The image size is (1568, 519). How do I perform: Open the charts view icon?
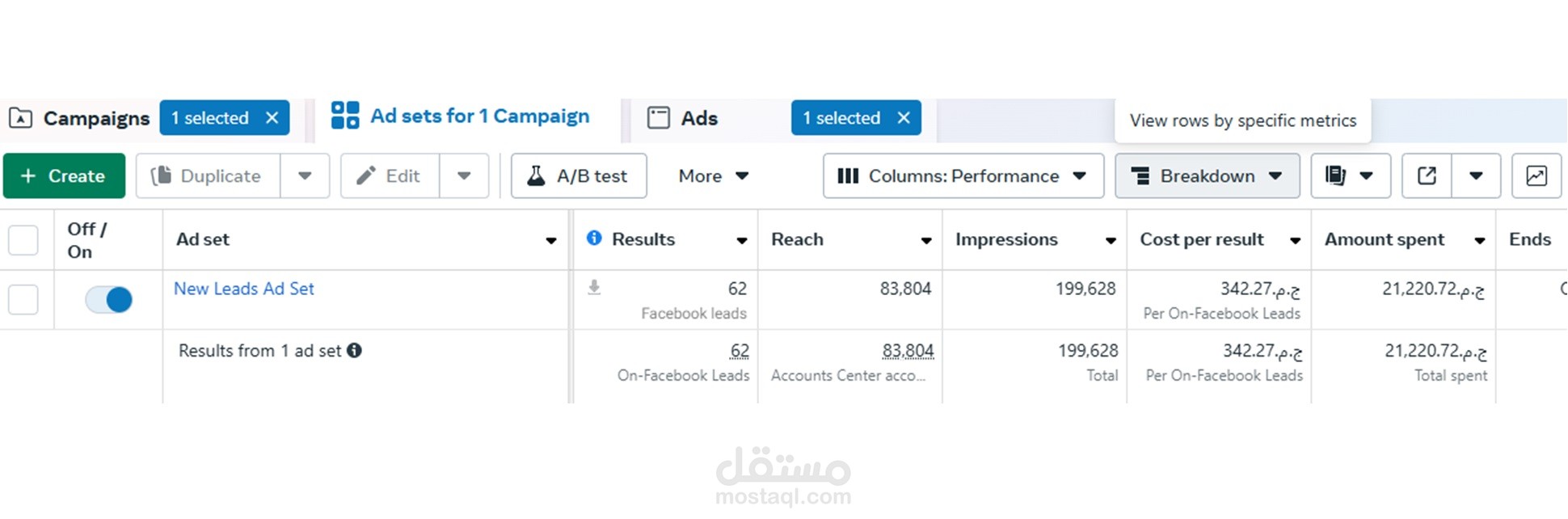pos(1536,175)
